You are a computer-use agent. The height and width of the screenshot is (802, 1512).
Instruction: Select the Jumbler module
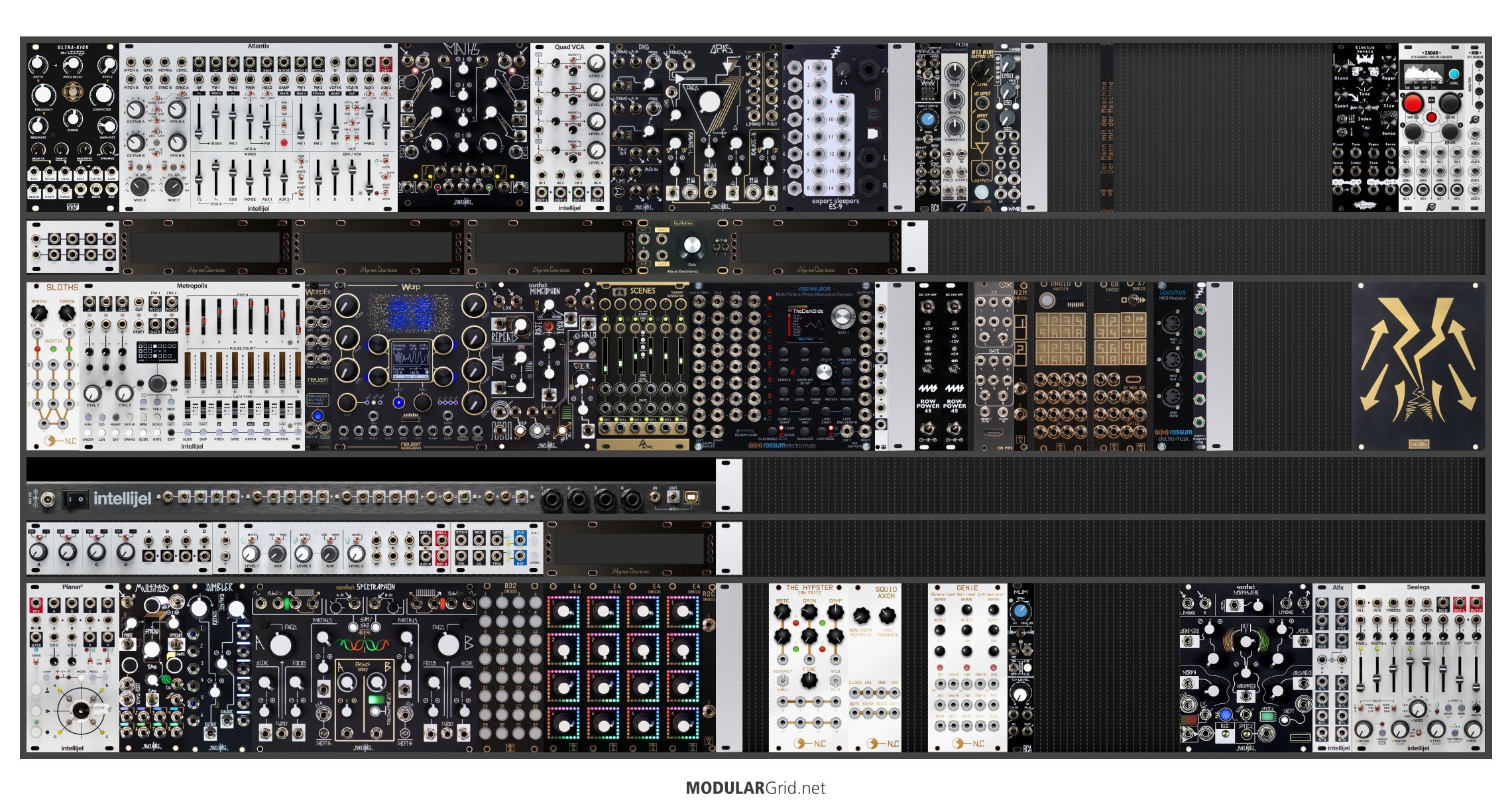click(x=219, y=668)
